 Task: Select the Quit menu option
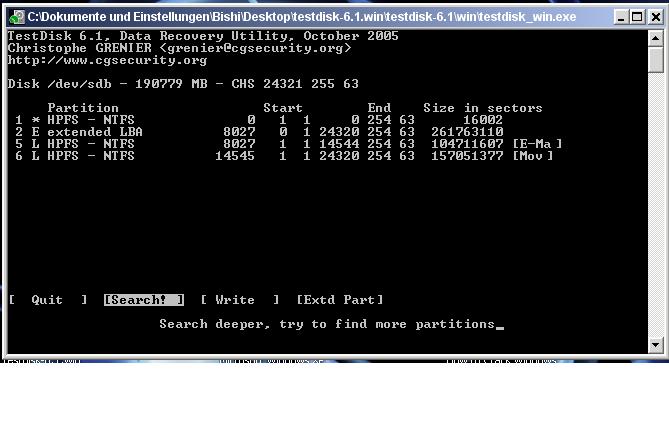tap(48, 300)
